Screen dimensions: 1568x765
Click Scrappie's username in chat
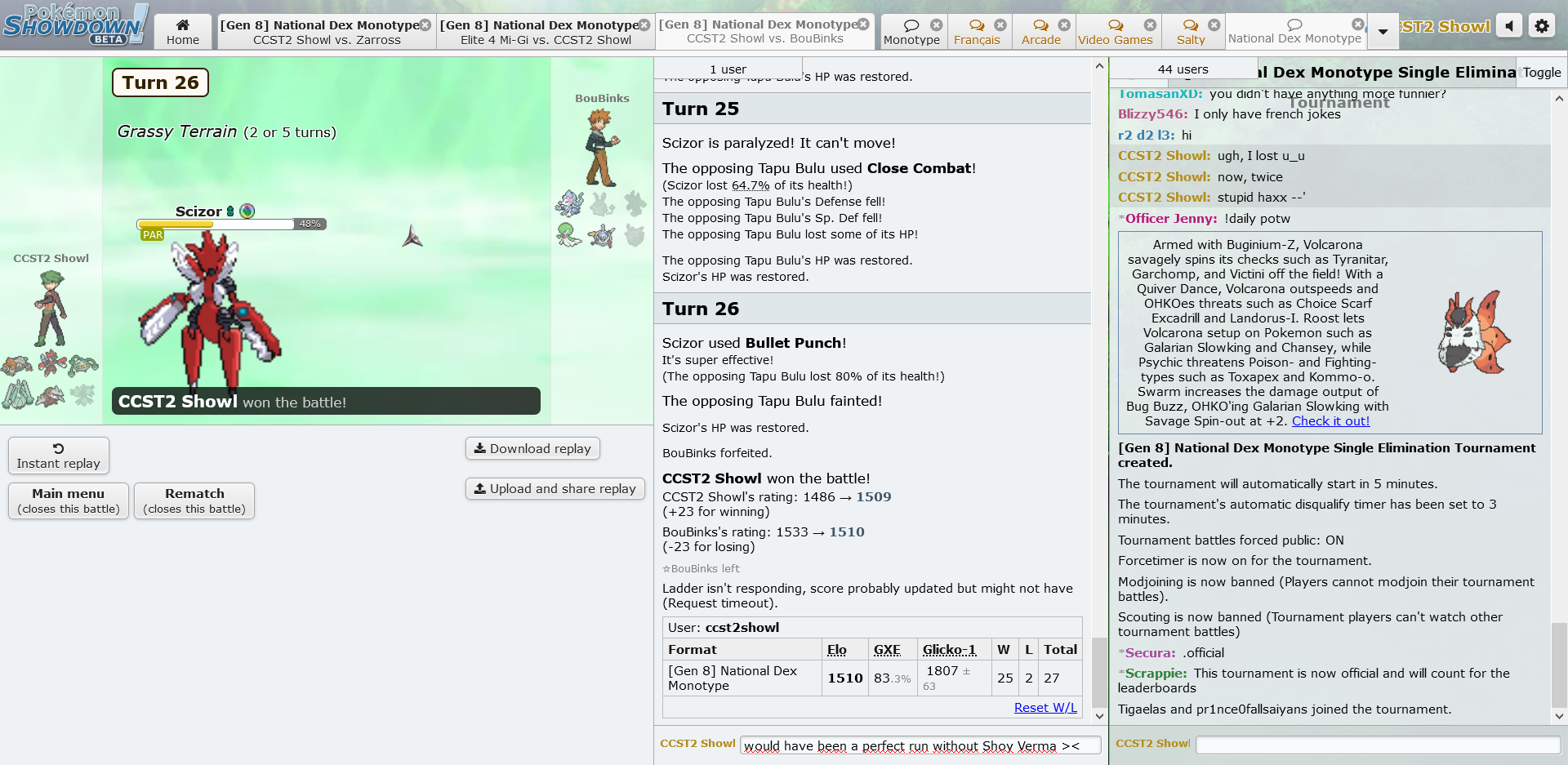pyautogui.click(x=1156, y=673)
